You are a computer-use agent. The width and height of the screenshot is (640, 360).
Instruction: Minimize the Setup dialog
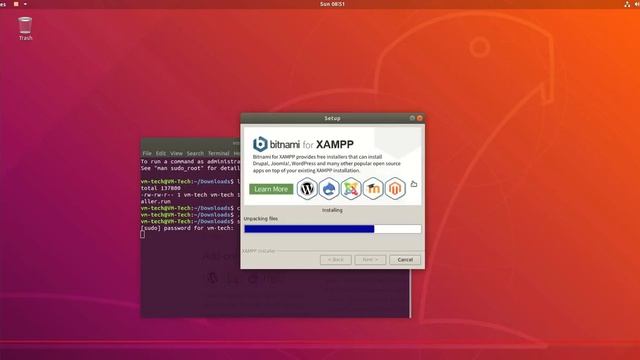pos(412,118)
